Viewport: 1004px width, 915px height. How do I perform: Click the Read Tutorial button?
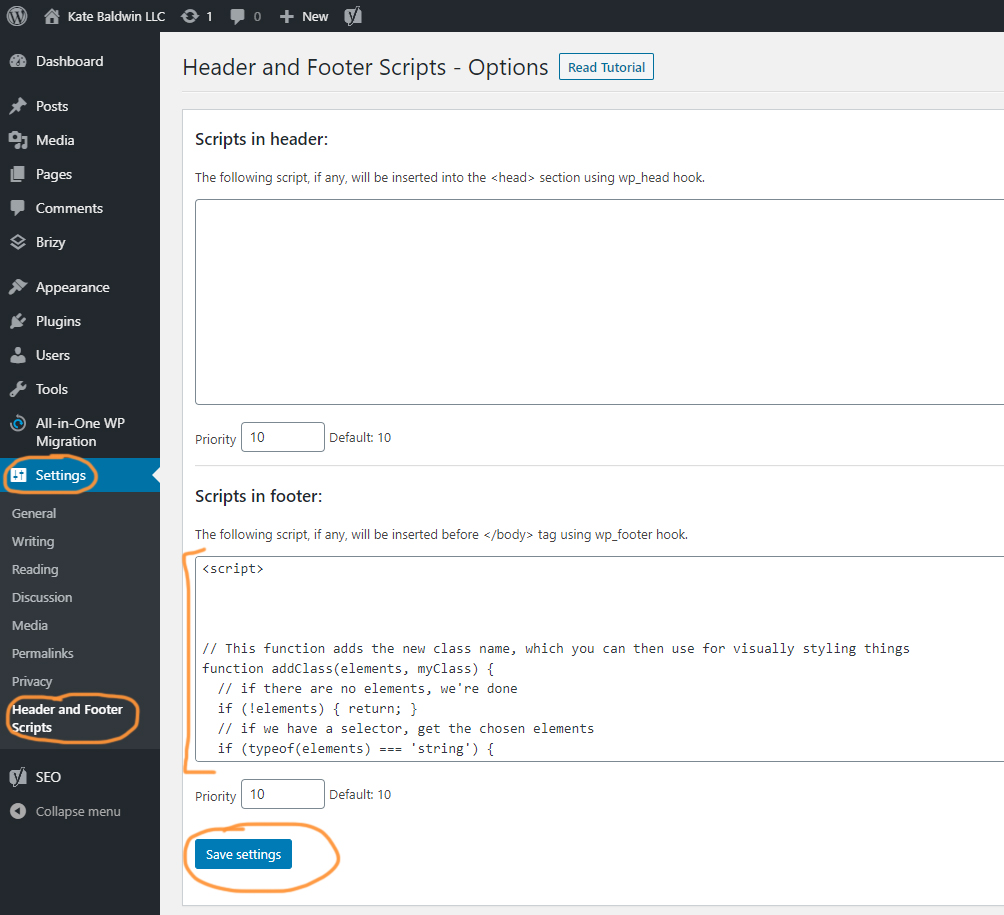(606, 67)
